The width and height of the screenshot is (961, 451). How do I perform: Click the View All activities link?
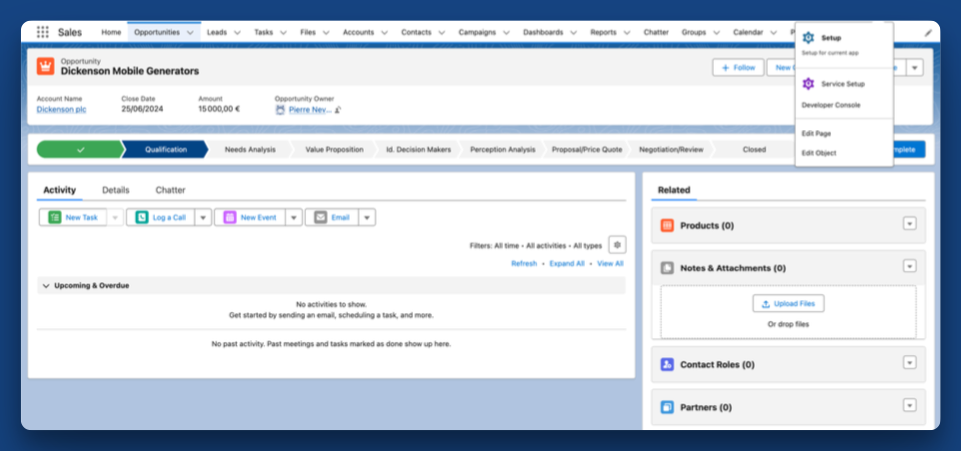tap(610, 263)
